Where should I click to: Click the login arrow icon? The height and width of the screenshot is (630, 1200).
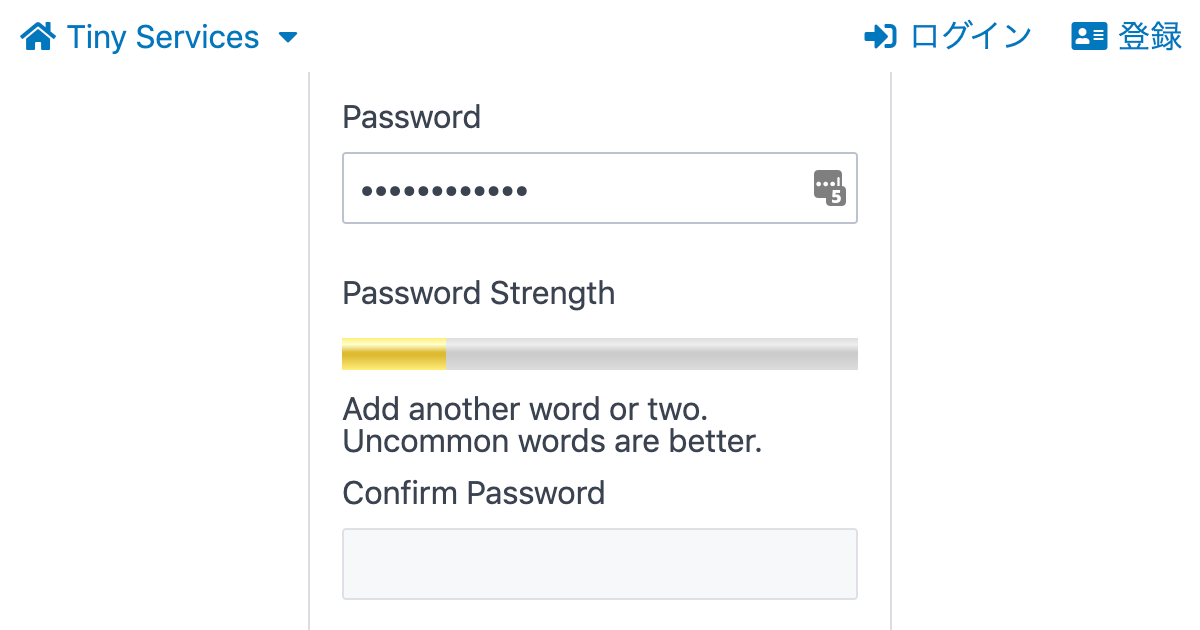[x=880, y=37]
